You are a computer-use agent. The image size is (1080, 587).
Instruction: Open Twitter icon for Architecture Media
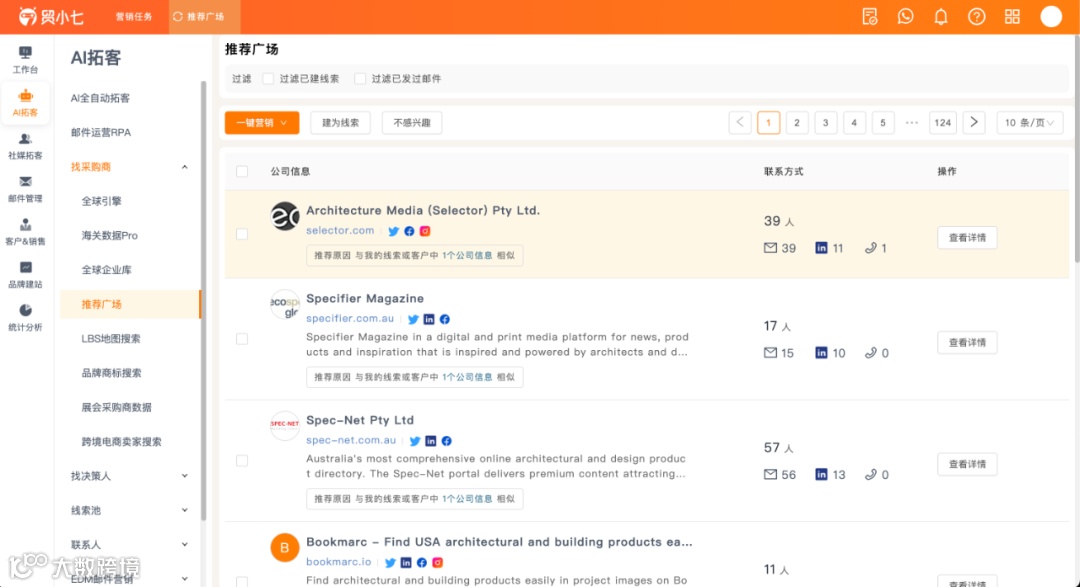393,231
